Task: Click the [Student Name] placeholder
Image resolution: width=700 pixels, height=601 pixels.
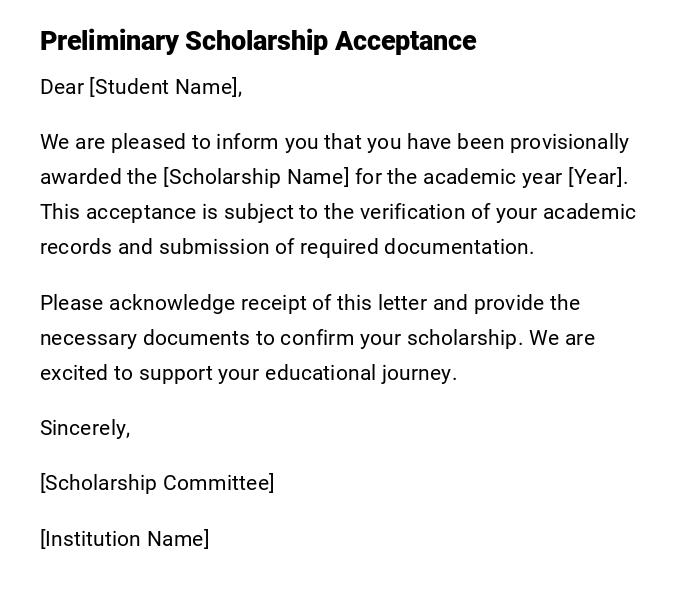Action: pyautogui.click(x=165, y=87)
